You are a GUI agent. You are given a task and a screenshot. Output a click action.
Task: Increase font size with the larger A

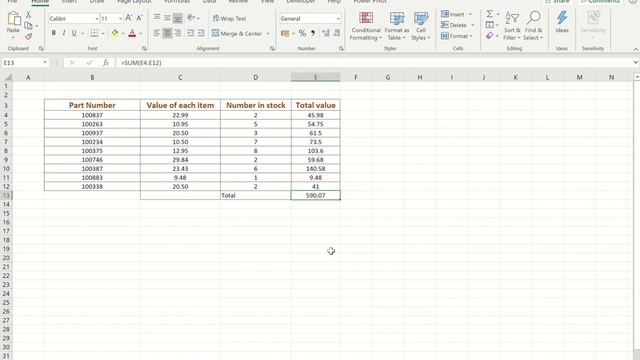pos(129,18)
